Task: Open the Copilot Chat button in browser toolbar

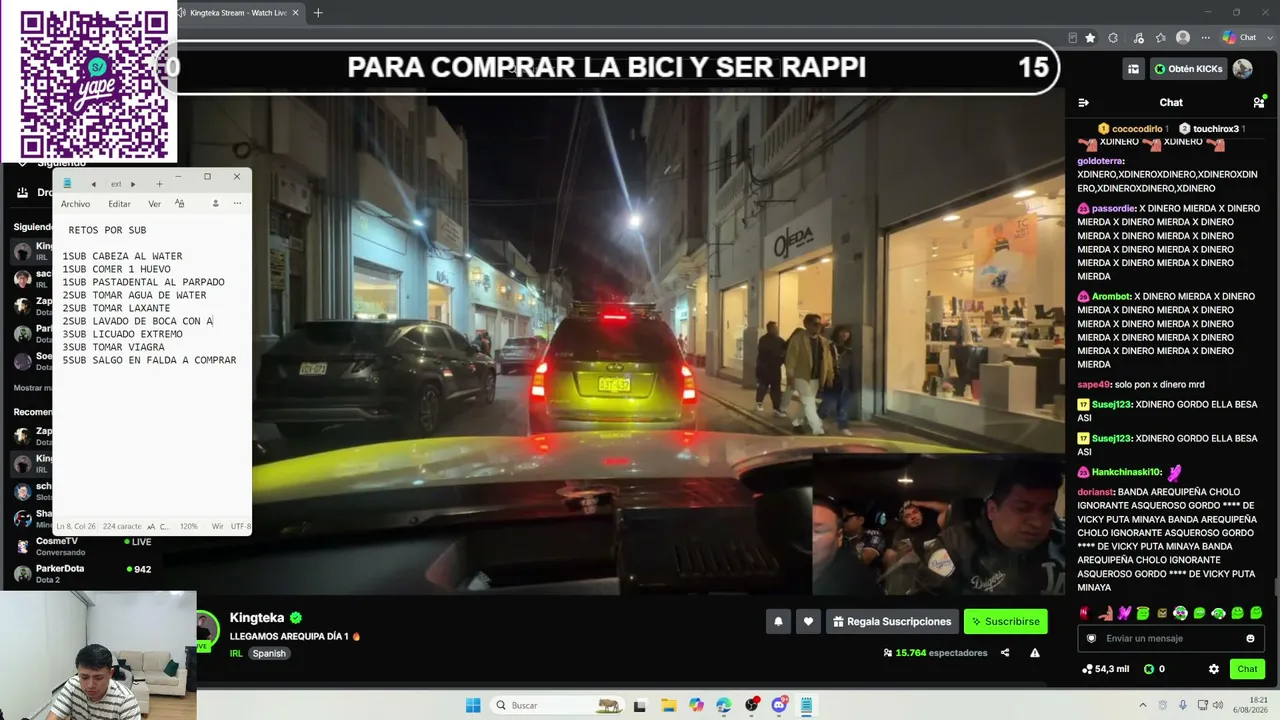Action: pos(1240,38)
